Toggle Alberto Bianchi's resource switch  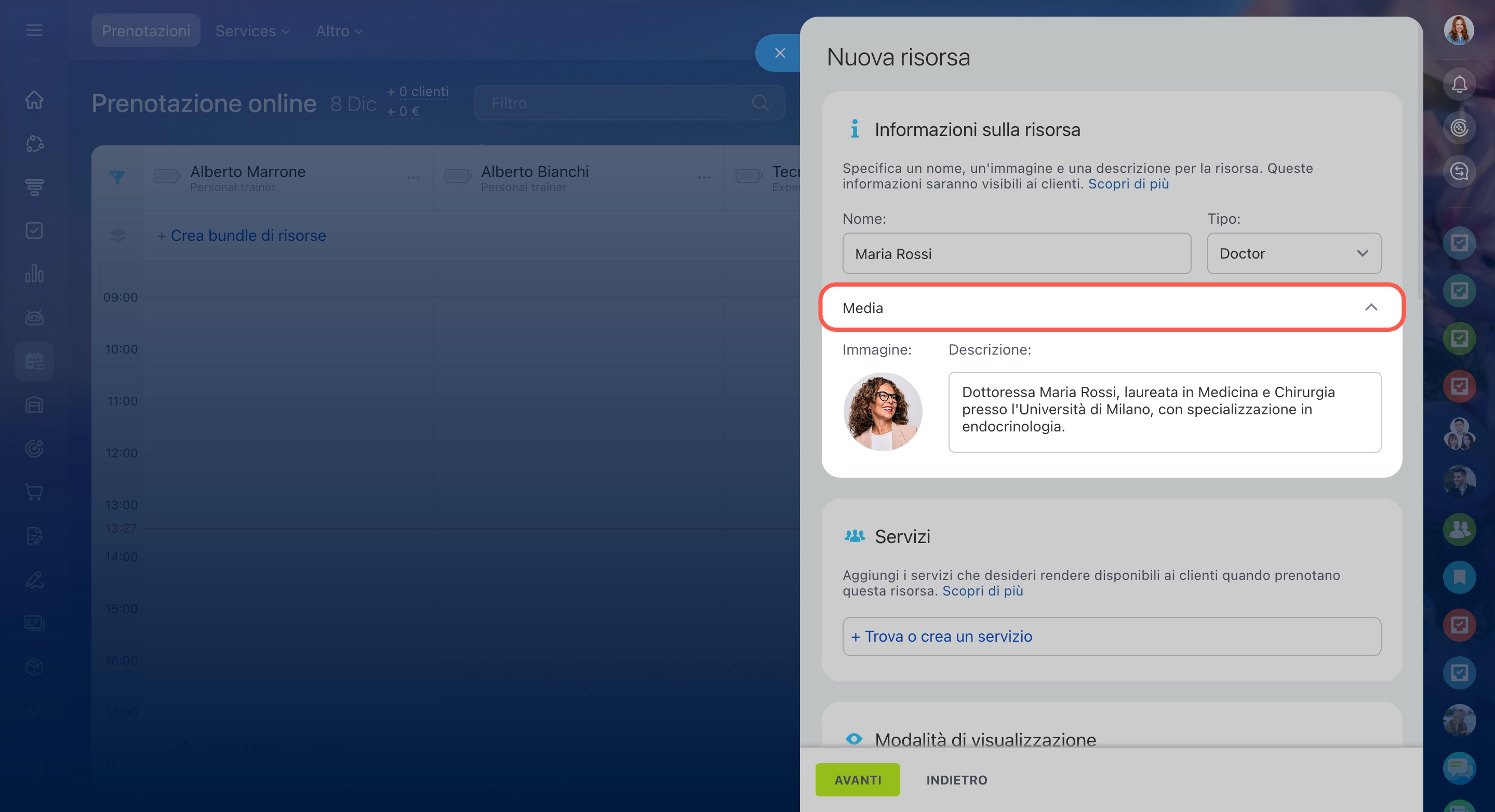457,175
